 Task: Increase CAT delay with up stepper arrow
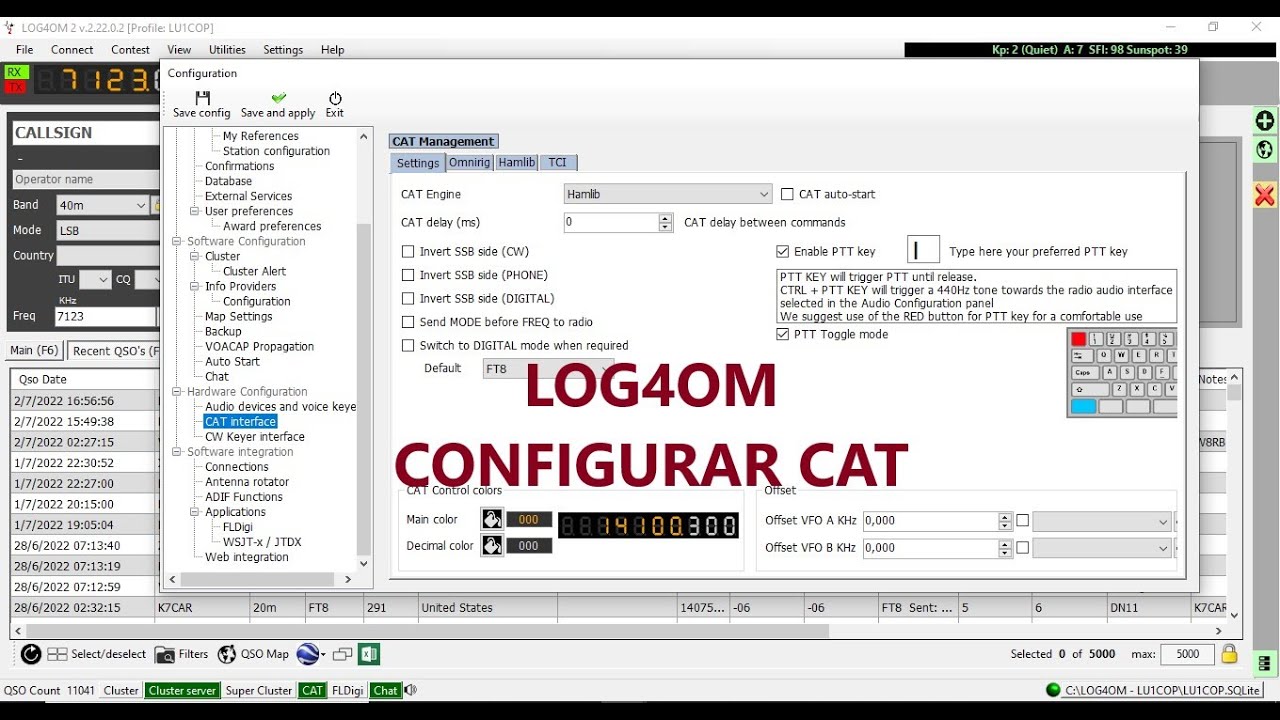(x=666, y=218)
